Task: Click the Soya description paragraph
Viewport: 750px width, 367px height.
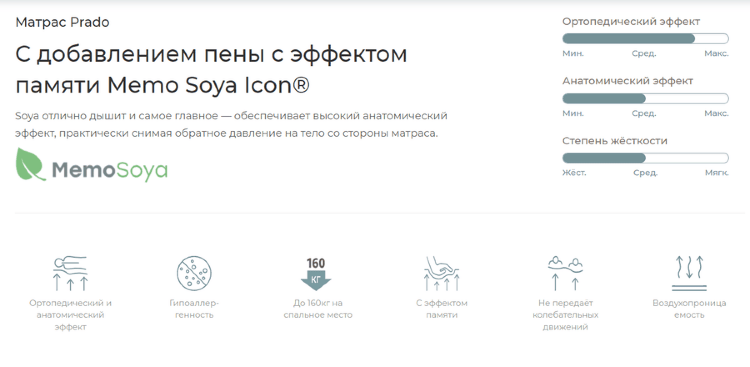Action: [231, 125]
